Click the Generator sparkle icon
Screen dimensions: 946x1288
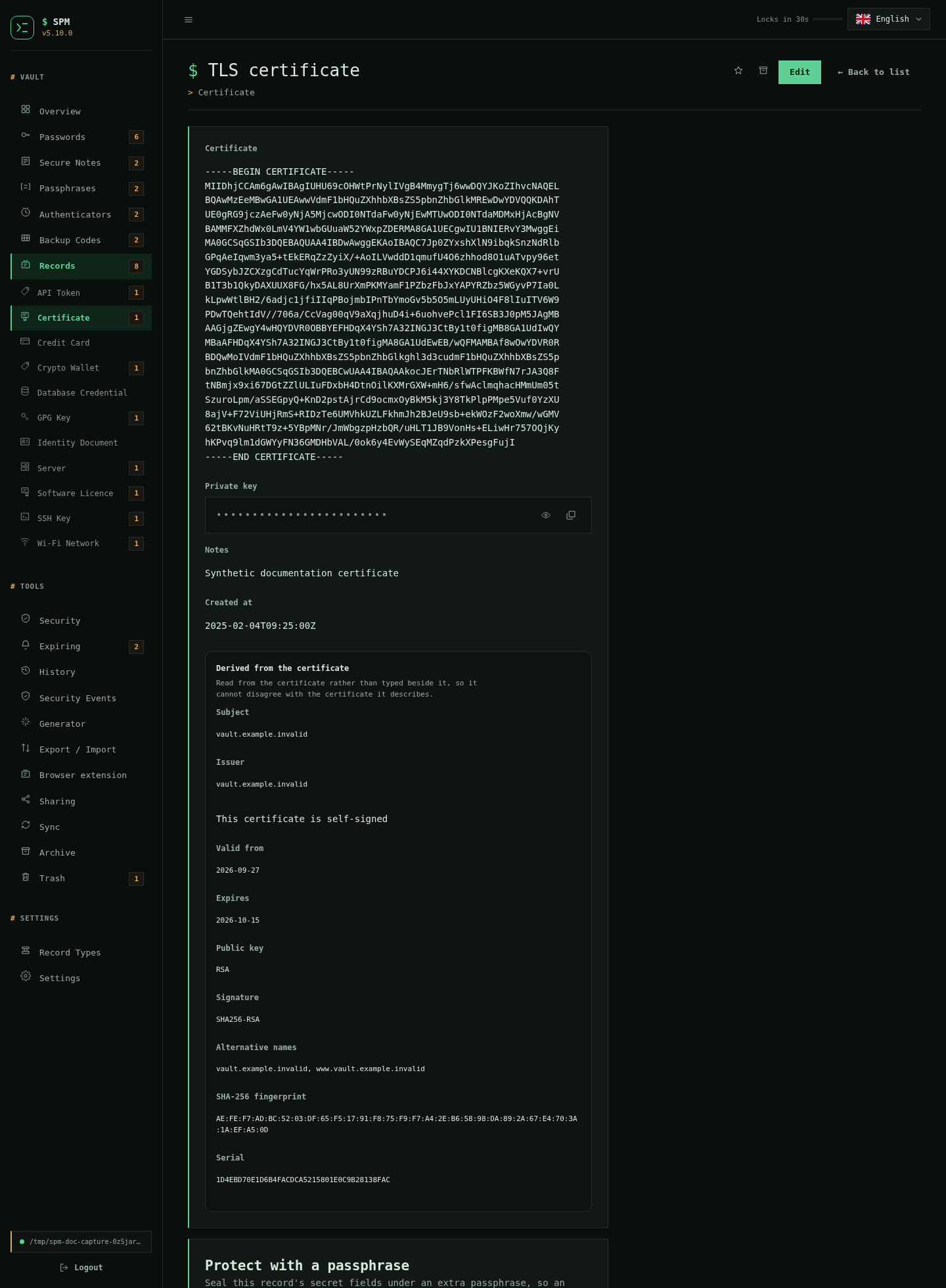(x=26, y=722)
